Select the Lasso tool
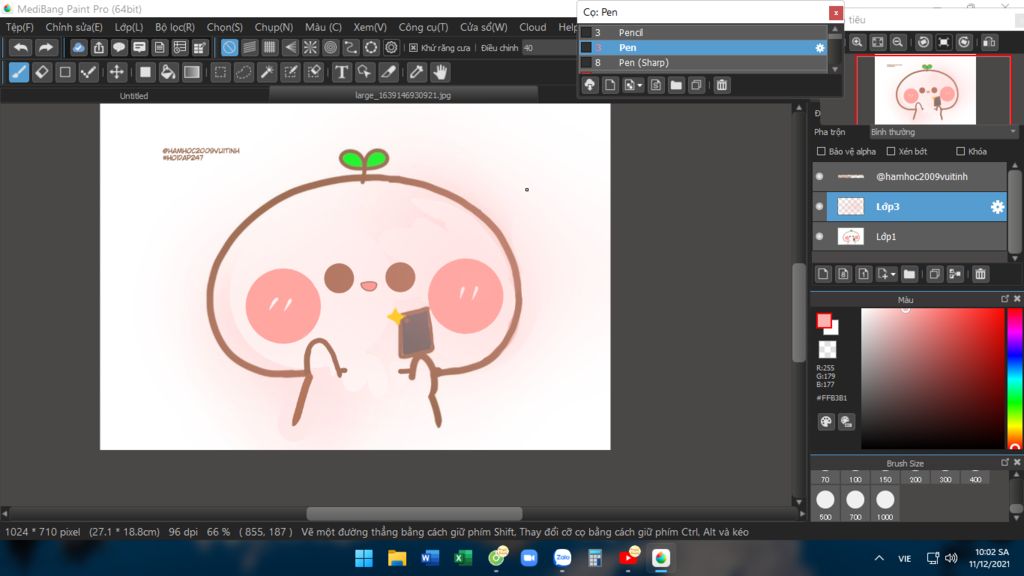1024x576 pixels. coord(244,72)
